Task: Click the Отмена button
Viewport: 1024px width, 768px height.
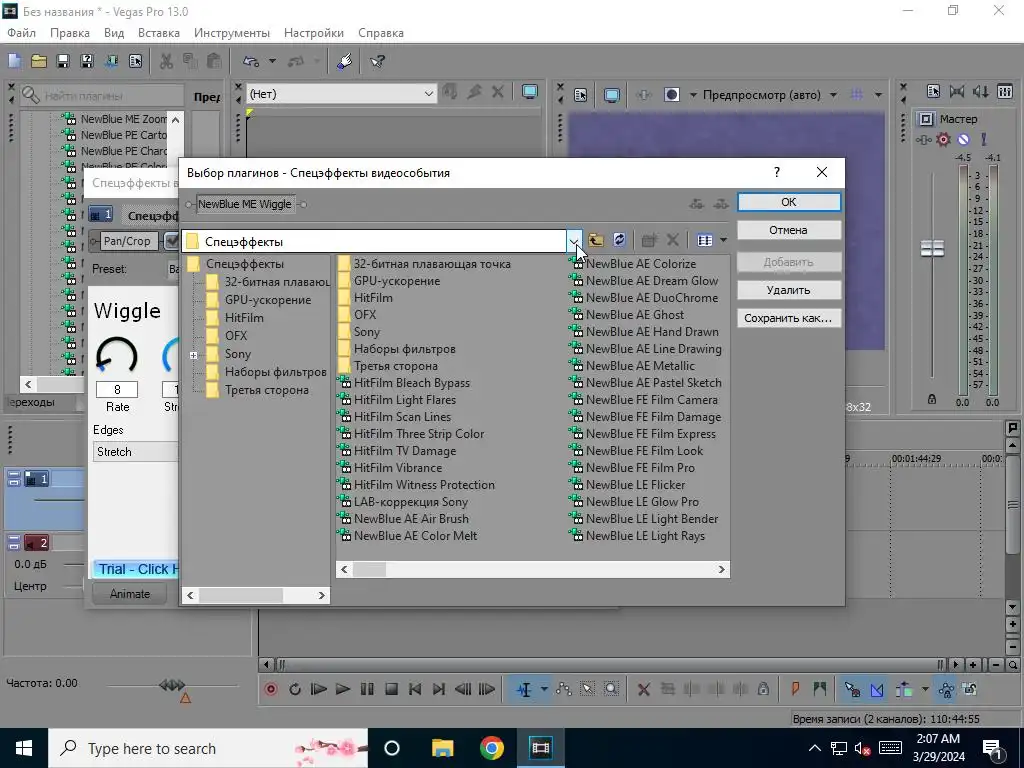Action: pyautogui.click(x=789, y=230)
